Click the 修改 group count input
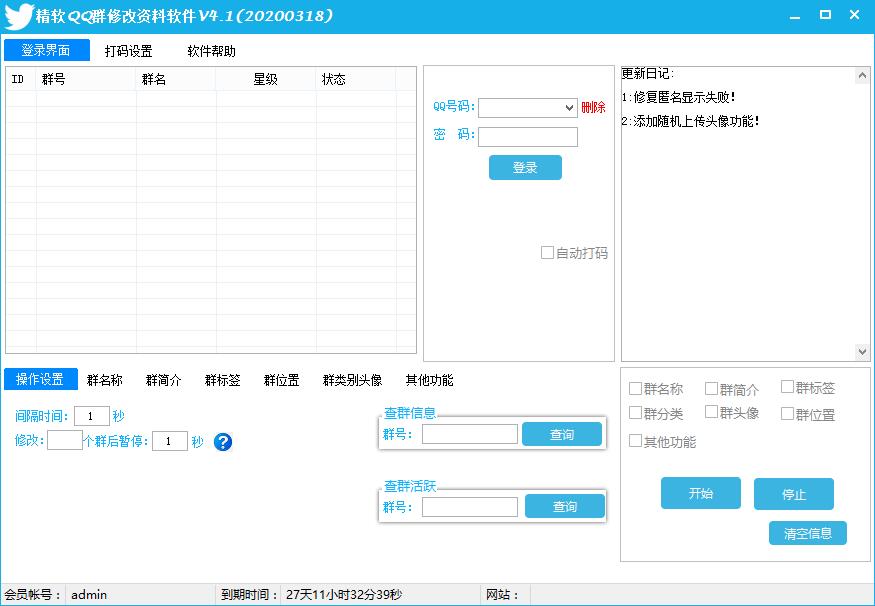This screenshot has height=606, width=875. point(65,440)
